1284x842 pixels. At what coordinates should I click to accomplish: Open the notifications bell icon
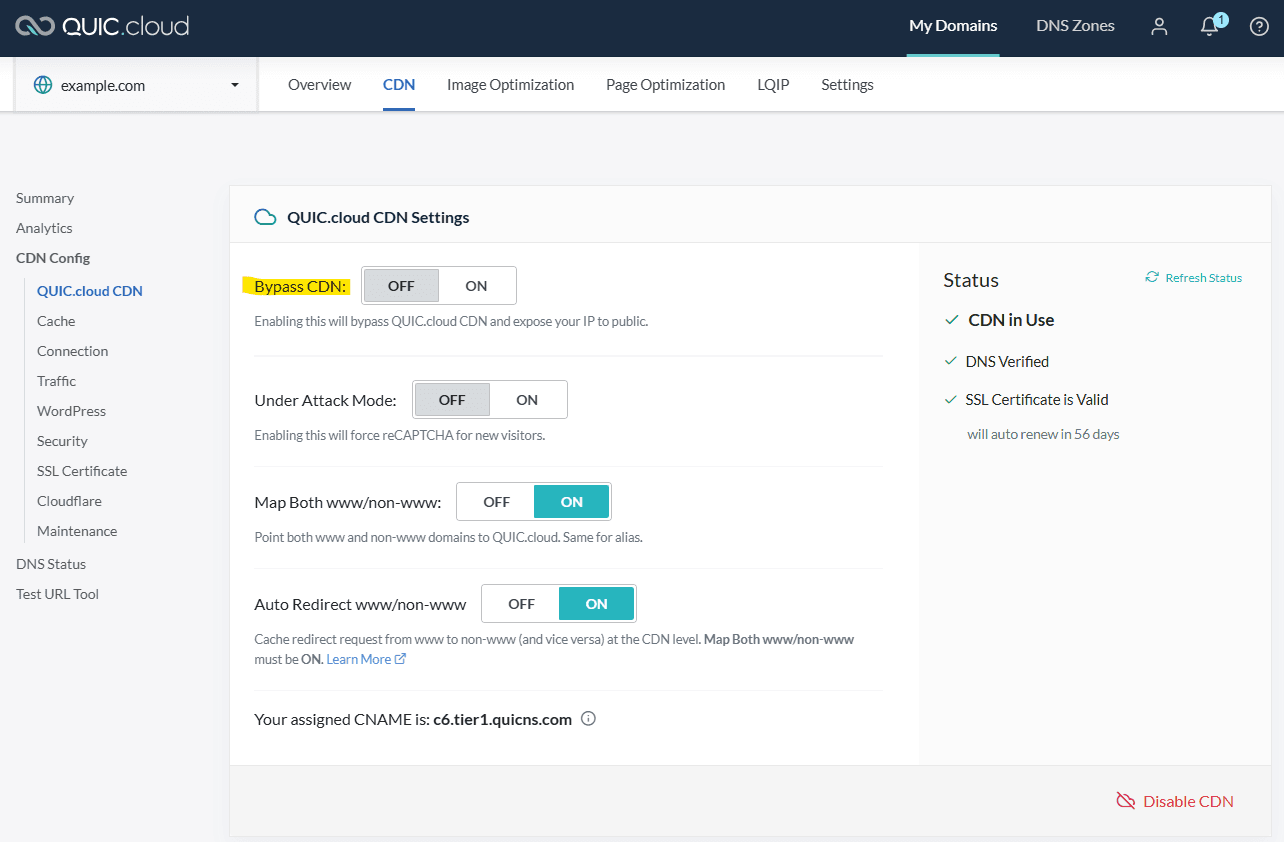1211,26
